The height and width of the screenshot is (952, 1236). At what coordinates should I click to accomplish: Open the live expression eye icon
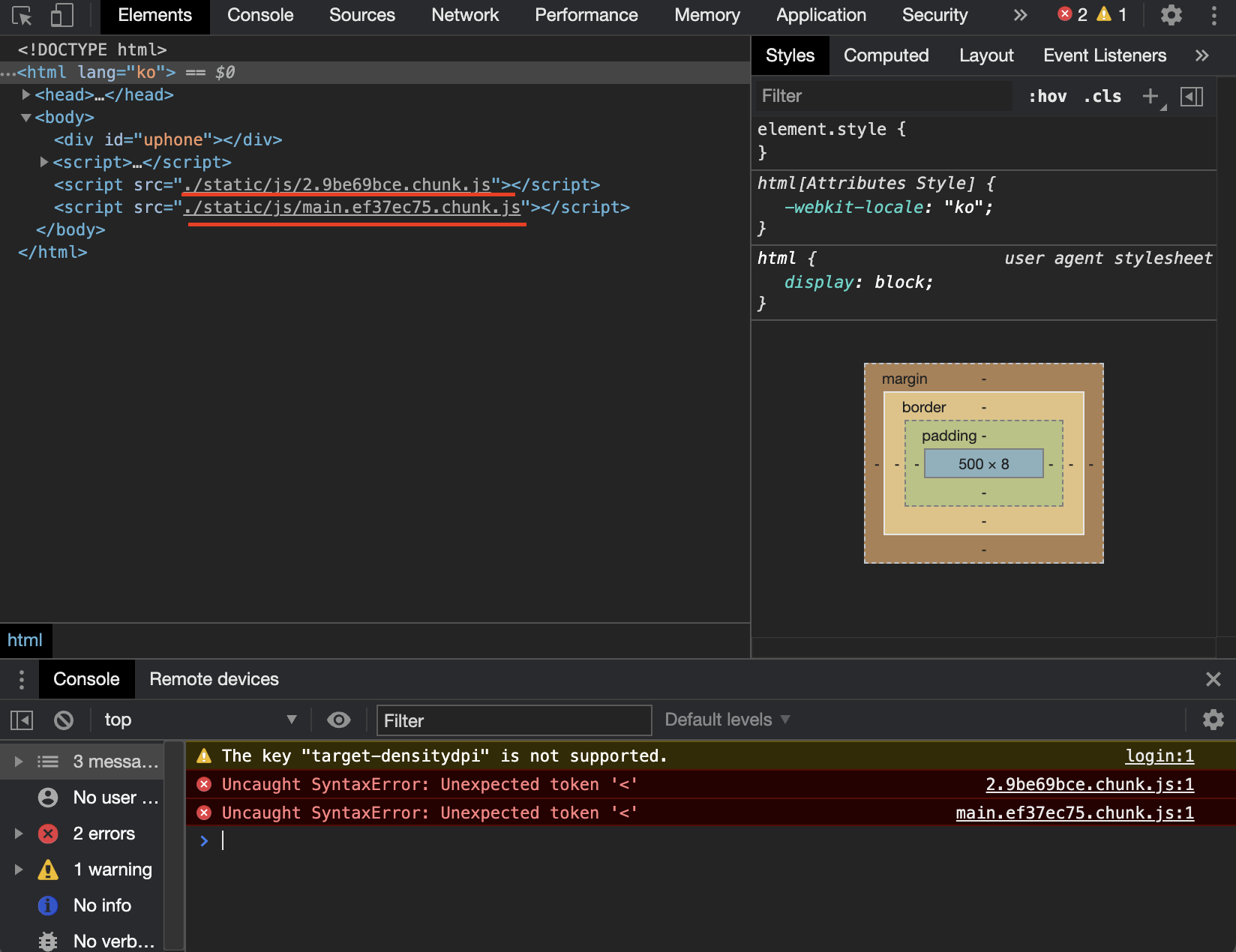click(x=339, y=720)
